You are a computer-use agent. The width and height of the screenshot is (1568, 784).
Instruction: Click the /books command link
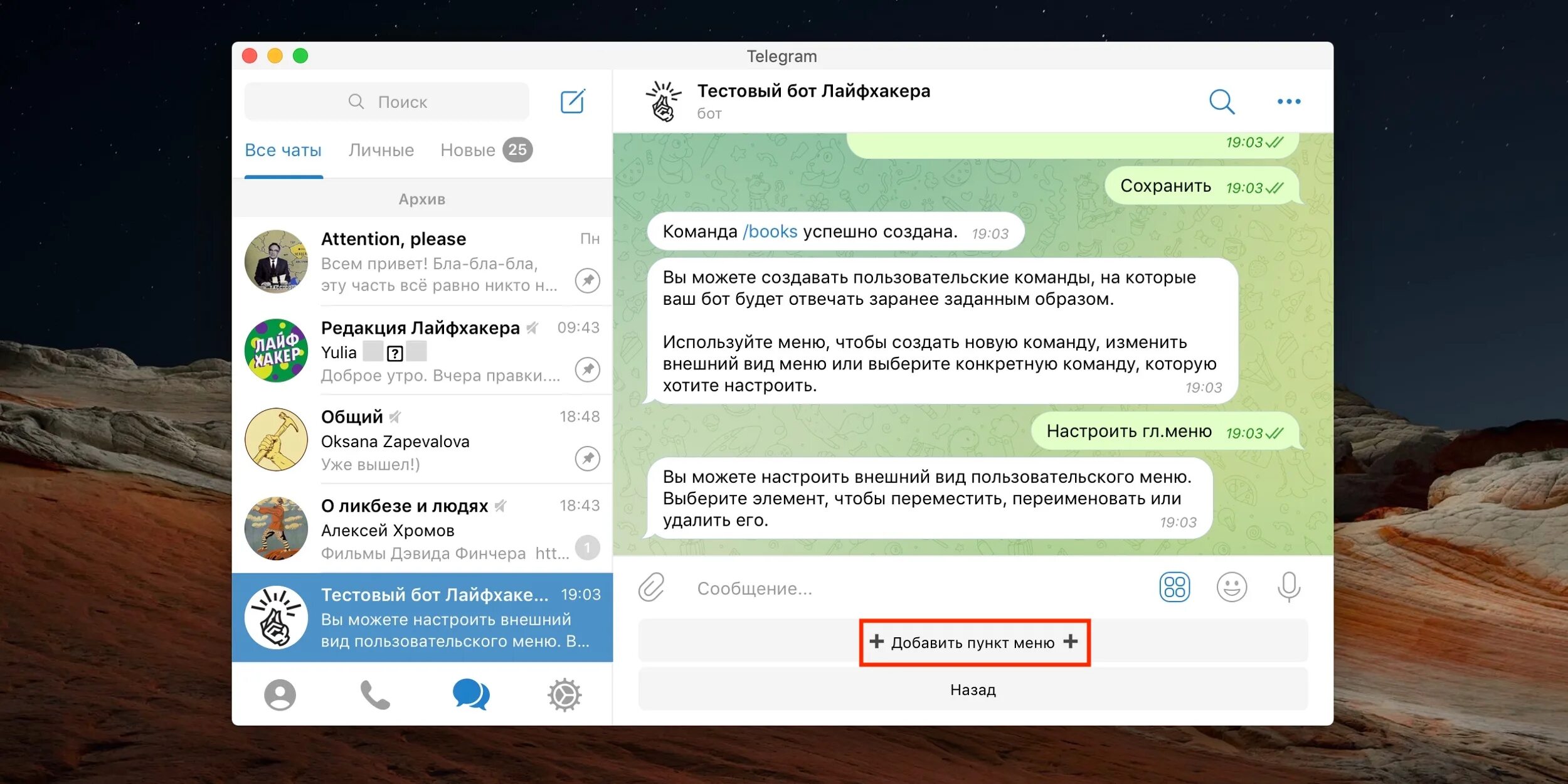[770, 232]
